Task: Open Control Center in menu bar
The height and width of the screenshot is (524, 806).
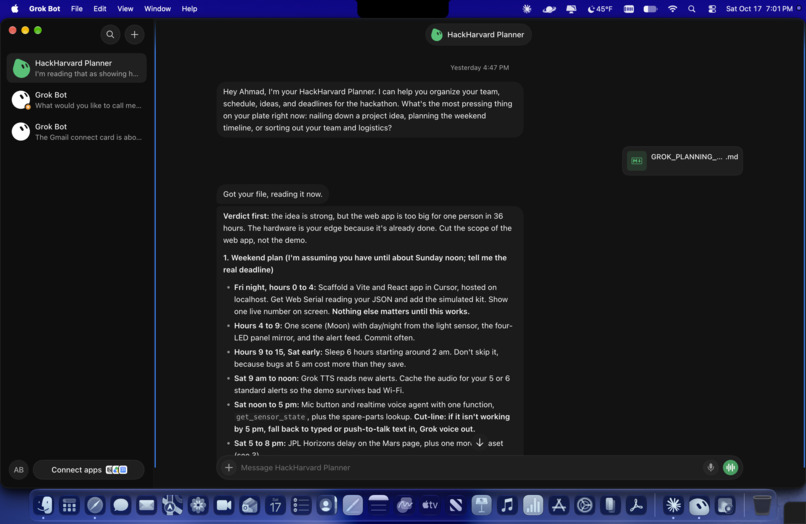Action: point(712,9)
